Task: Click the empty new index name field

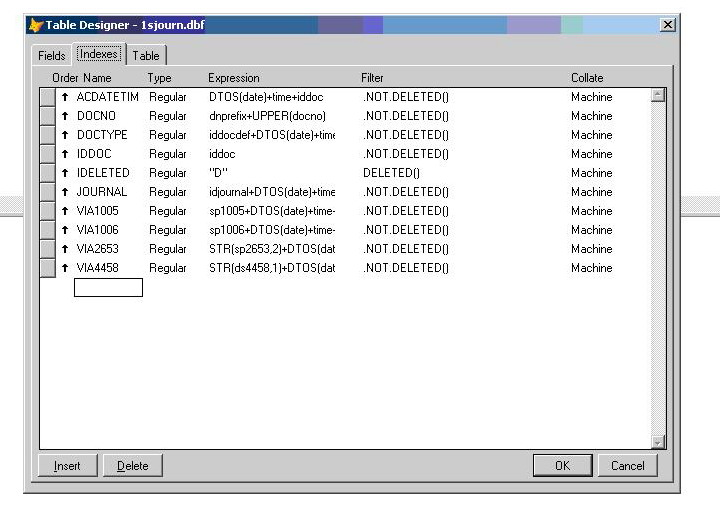Action: point(108,288)
